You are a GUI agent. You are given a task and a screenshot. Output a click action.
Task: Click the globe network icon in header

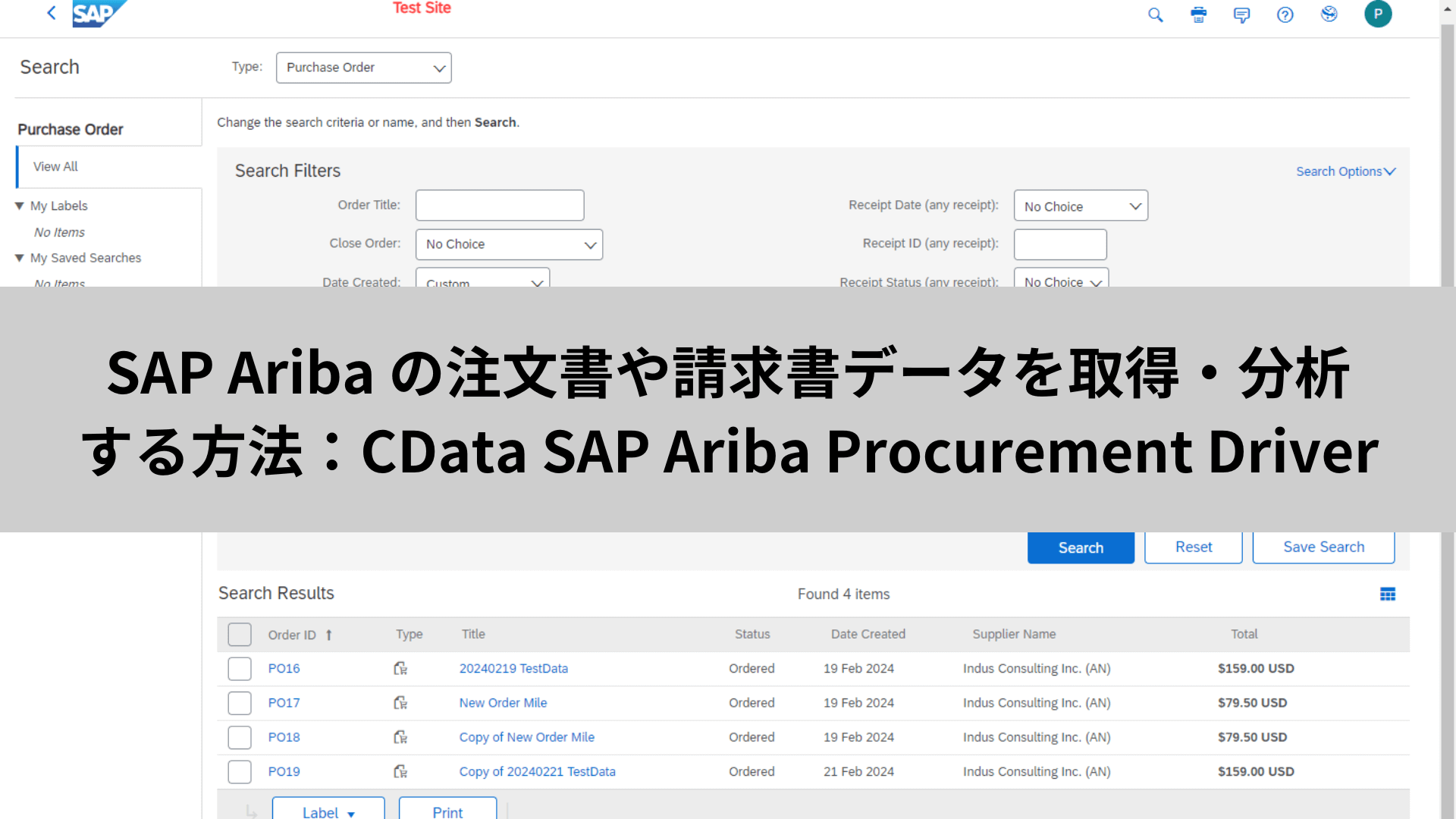1329,14
